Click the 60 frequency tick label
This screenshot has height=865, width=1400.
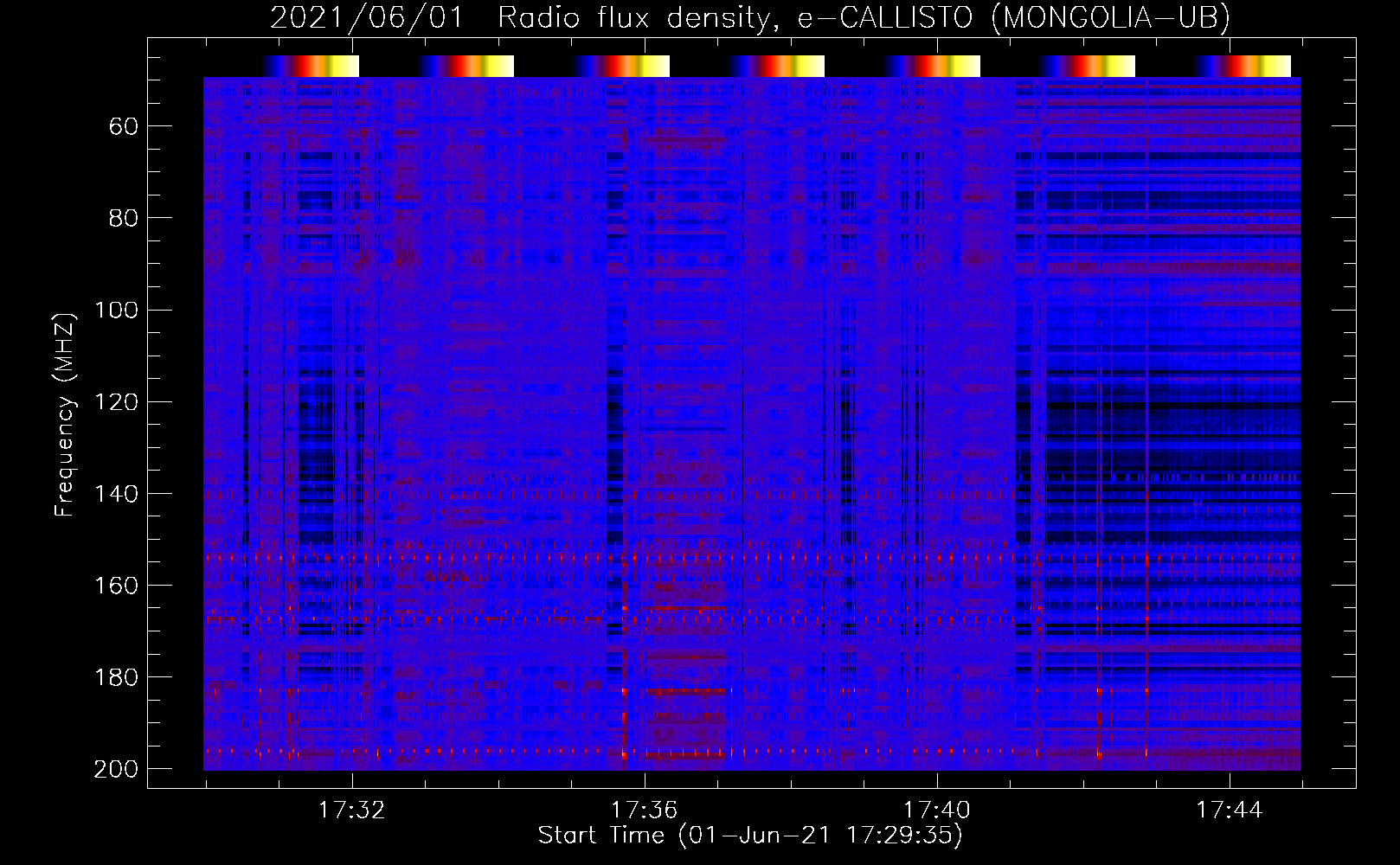tap(124, 127)
